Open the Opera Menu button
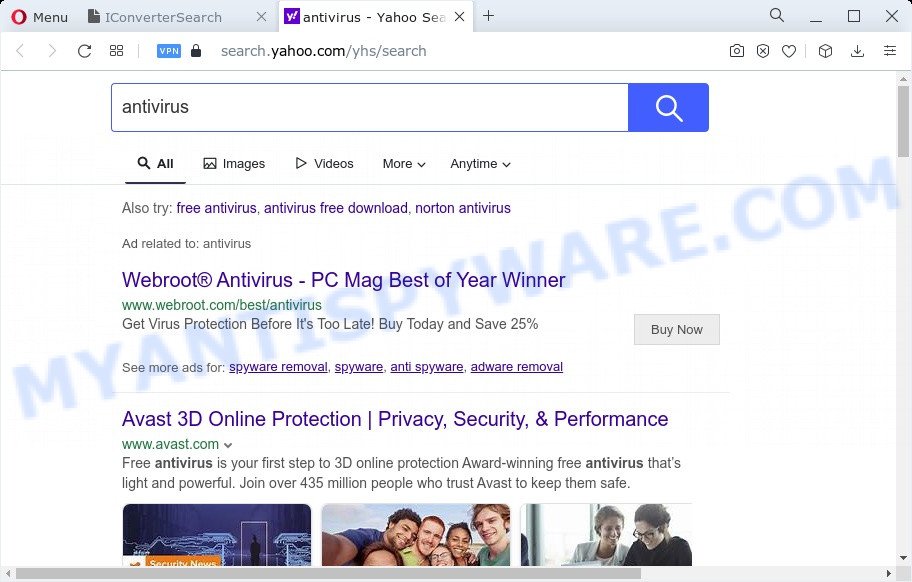This screenshot has height=582, width=912. pyautogui.click(x=40, y=17)
